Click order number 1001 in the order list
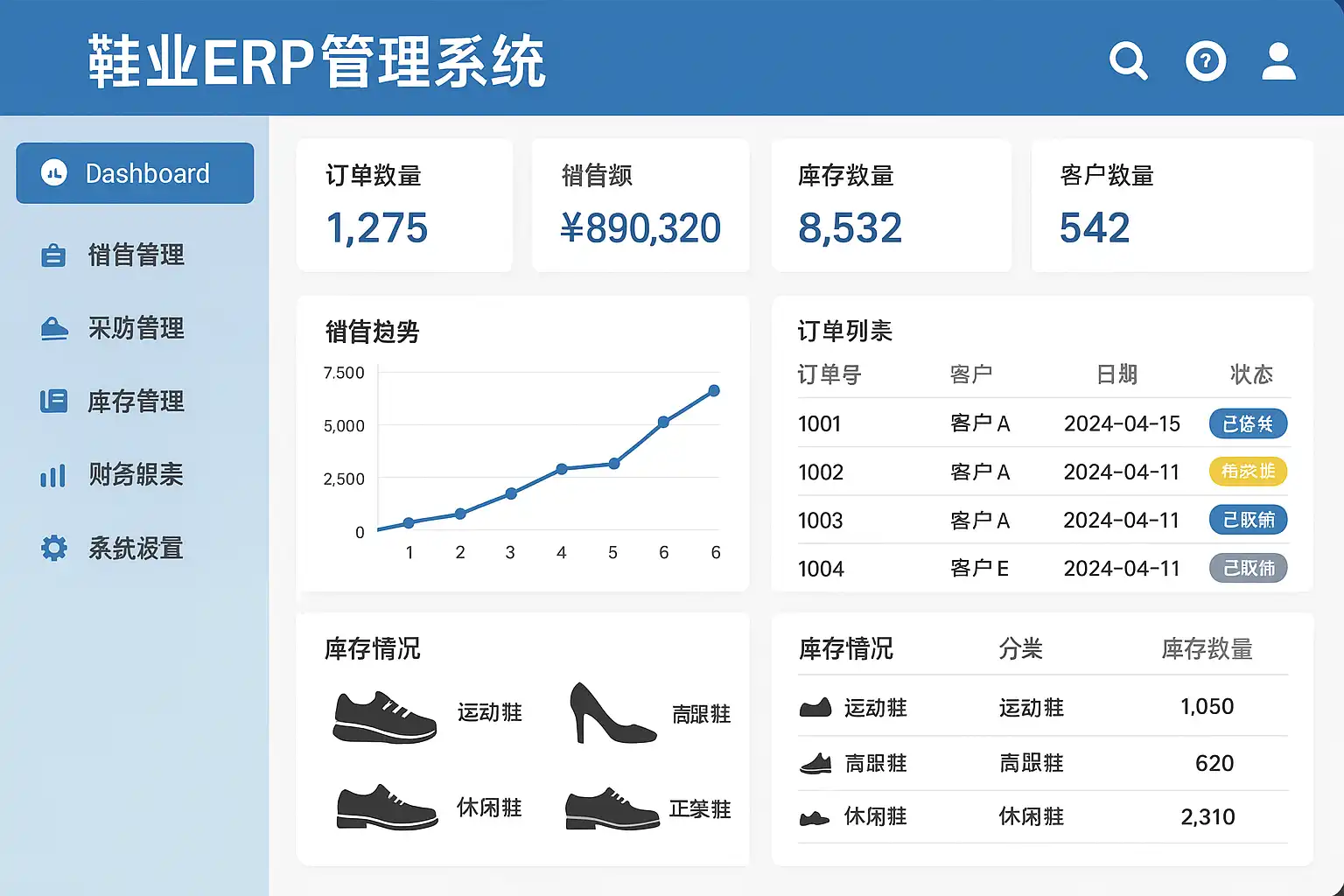The width and height of the screenshot is (1344, 896). (820, 424)
